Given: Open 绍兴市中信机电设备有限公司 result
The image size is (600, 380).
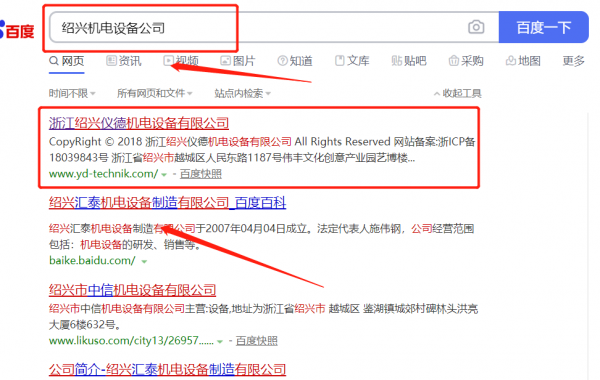Looking at the screenshot, I should (132, 290).
